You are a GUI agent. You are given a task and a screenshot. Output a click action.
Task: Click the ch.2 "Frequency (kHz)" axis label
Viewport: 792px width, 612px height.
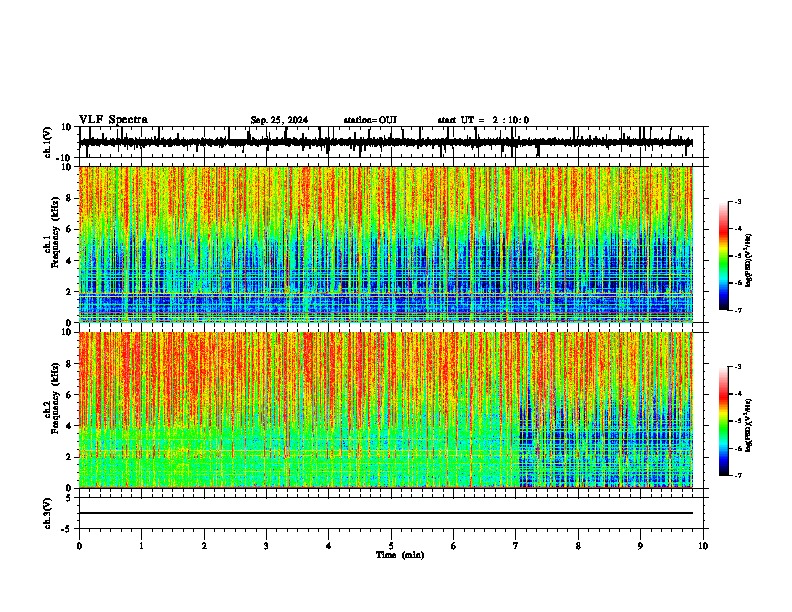point(55,399)
